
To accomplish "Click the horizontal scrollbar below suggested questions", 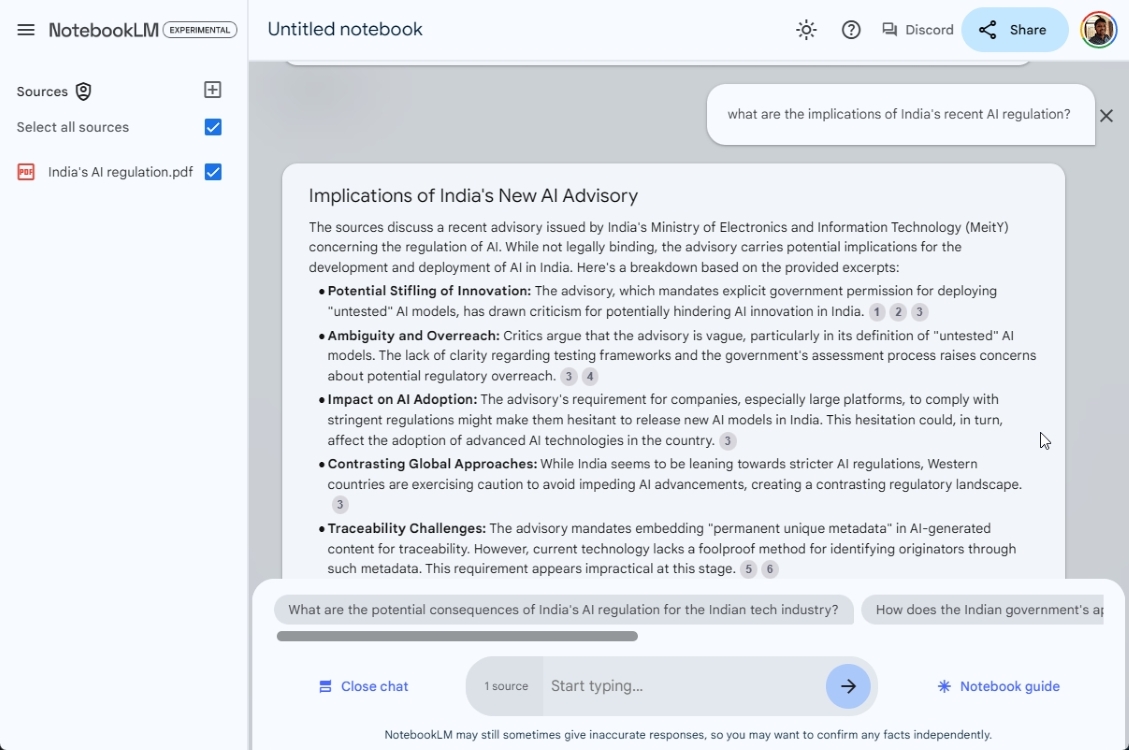I will [x=457, y=636].
